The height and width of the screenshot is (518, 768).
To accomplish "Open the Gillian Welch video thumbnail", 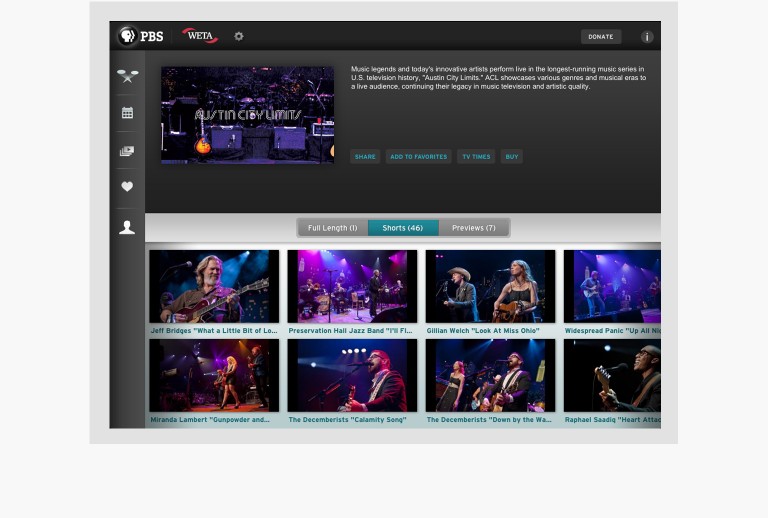I will click(x=490, y=286).
